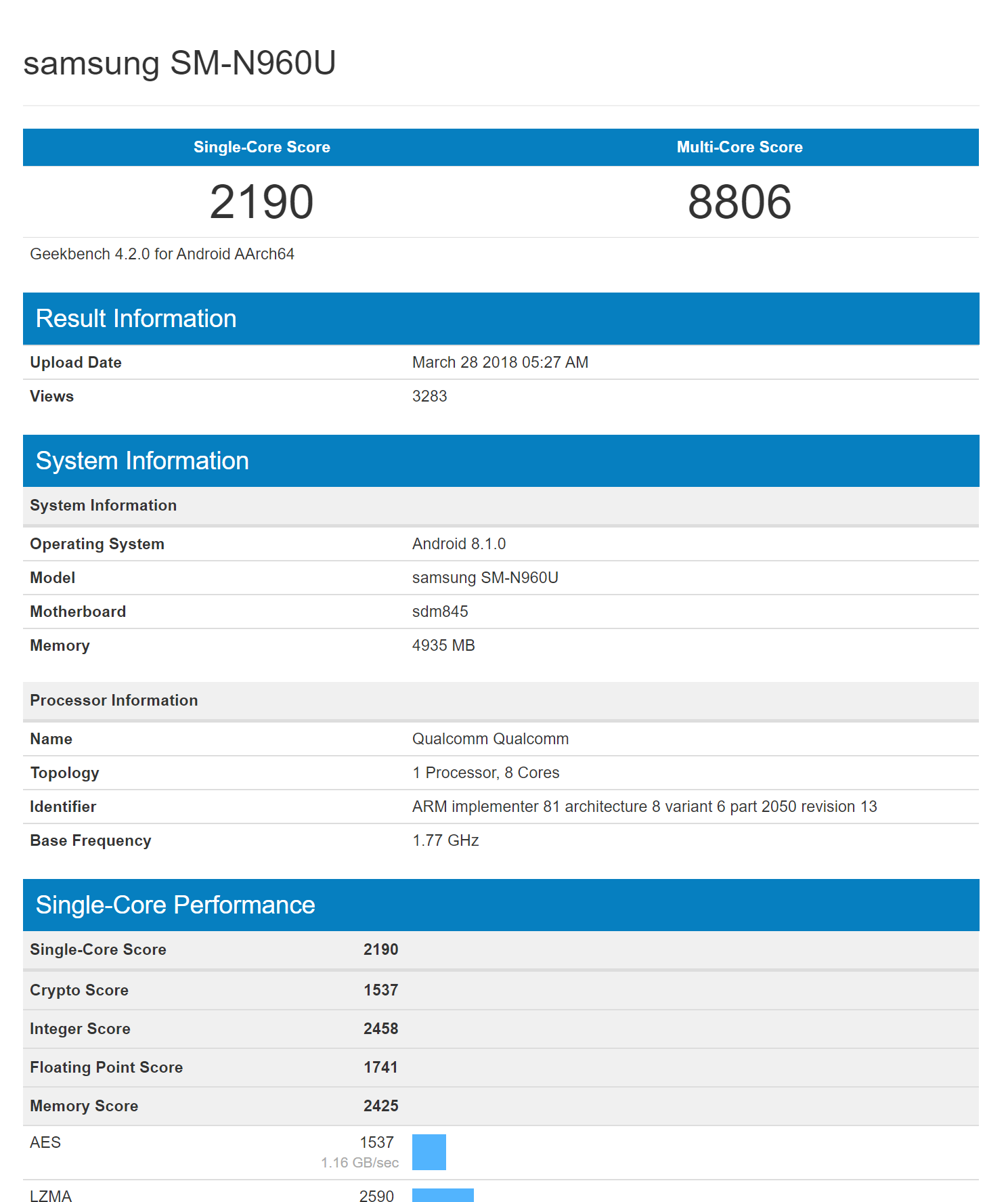Viewport: 1008px width, 1202px height.
Task: Select the 1 Processor, 8 Cores value
Action: point(486,773)
